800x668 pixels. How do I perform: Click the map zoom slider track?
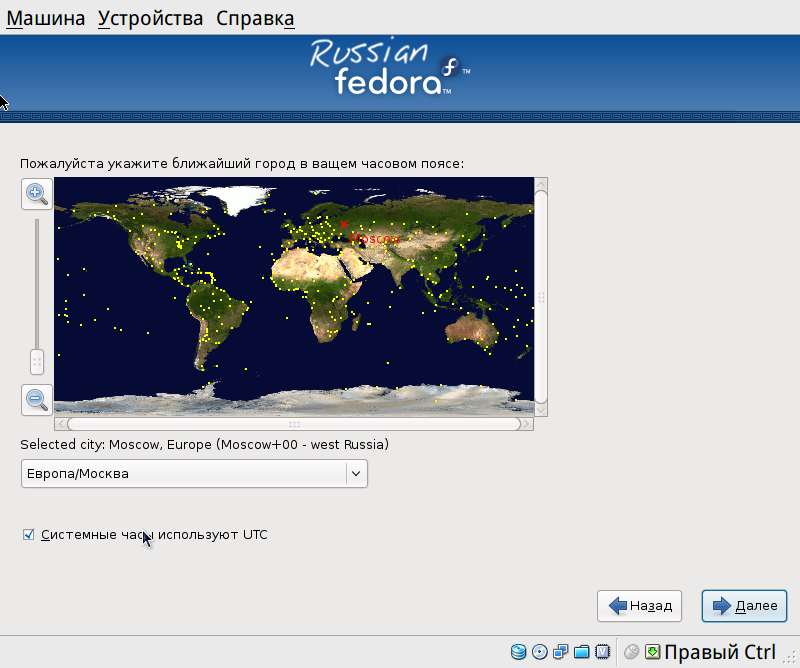coord(37,283)
